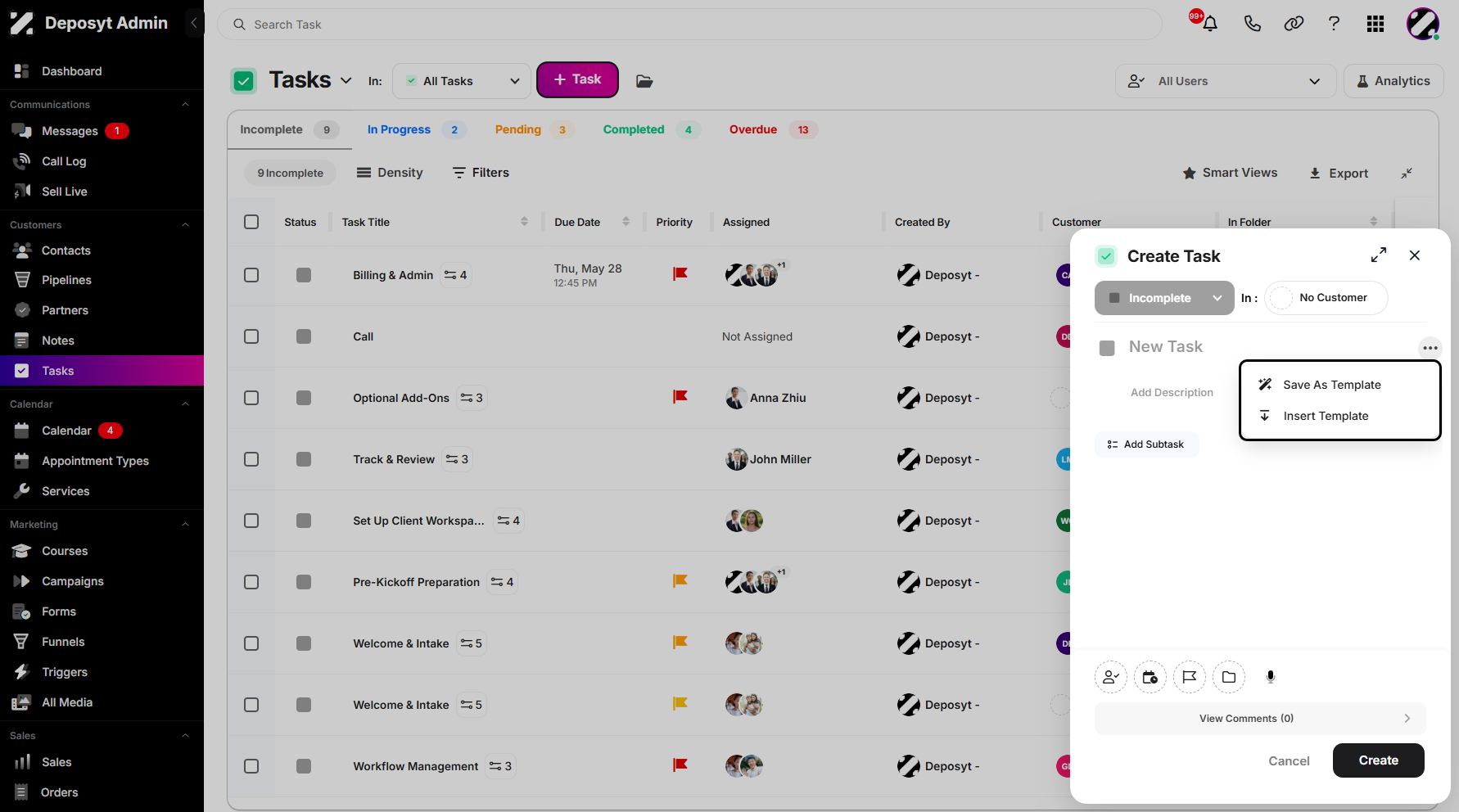This screenshot has width=1459, height=812.
Task: Collapse the Marketing sidebar section
Action: point(185,525)
